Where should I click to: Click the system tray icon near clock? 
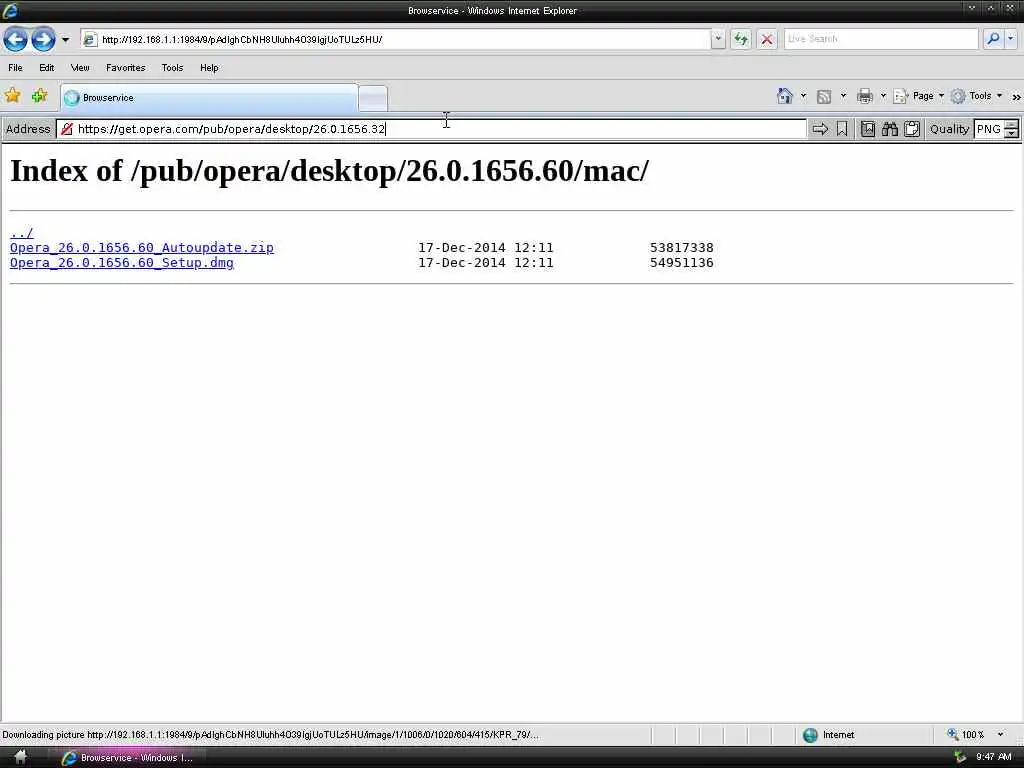(959, 757)
